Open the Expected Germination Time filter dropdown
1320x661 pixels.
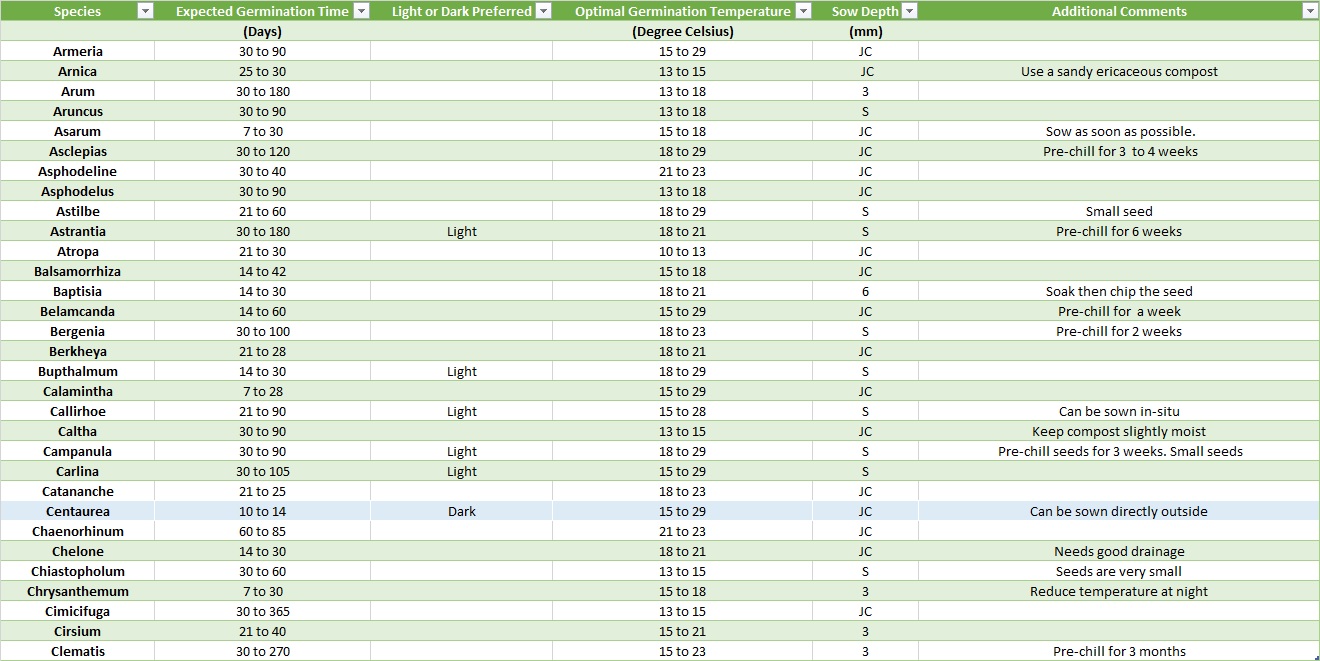click(x=361, y=11)
